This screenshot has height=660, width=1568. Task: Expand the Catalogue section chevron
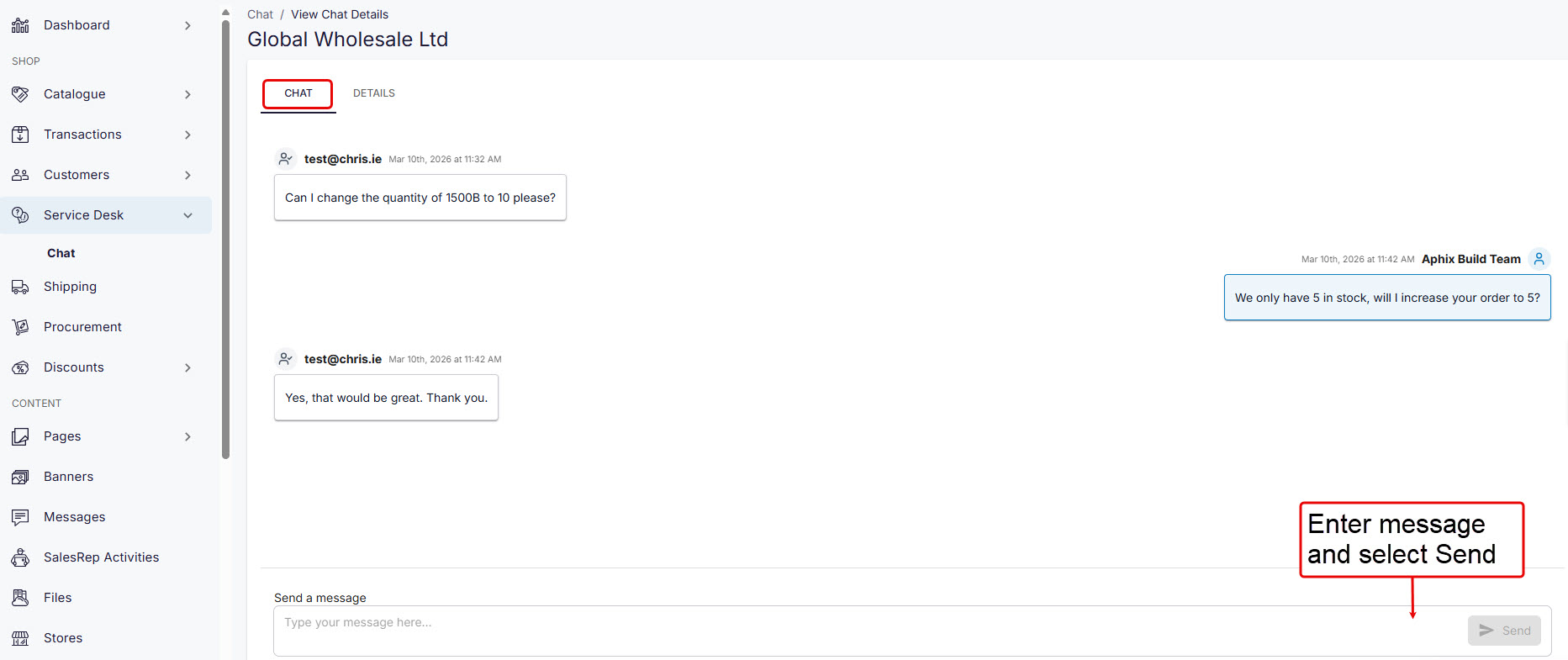click(x=187, y=93)
